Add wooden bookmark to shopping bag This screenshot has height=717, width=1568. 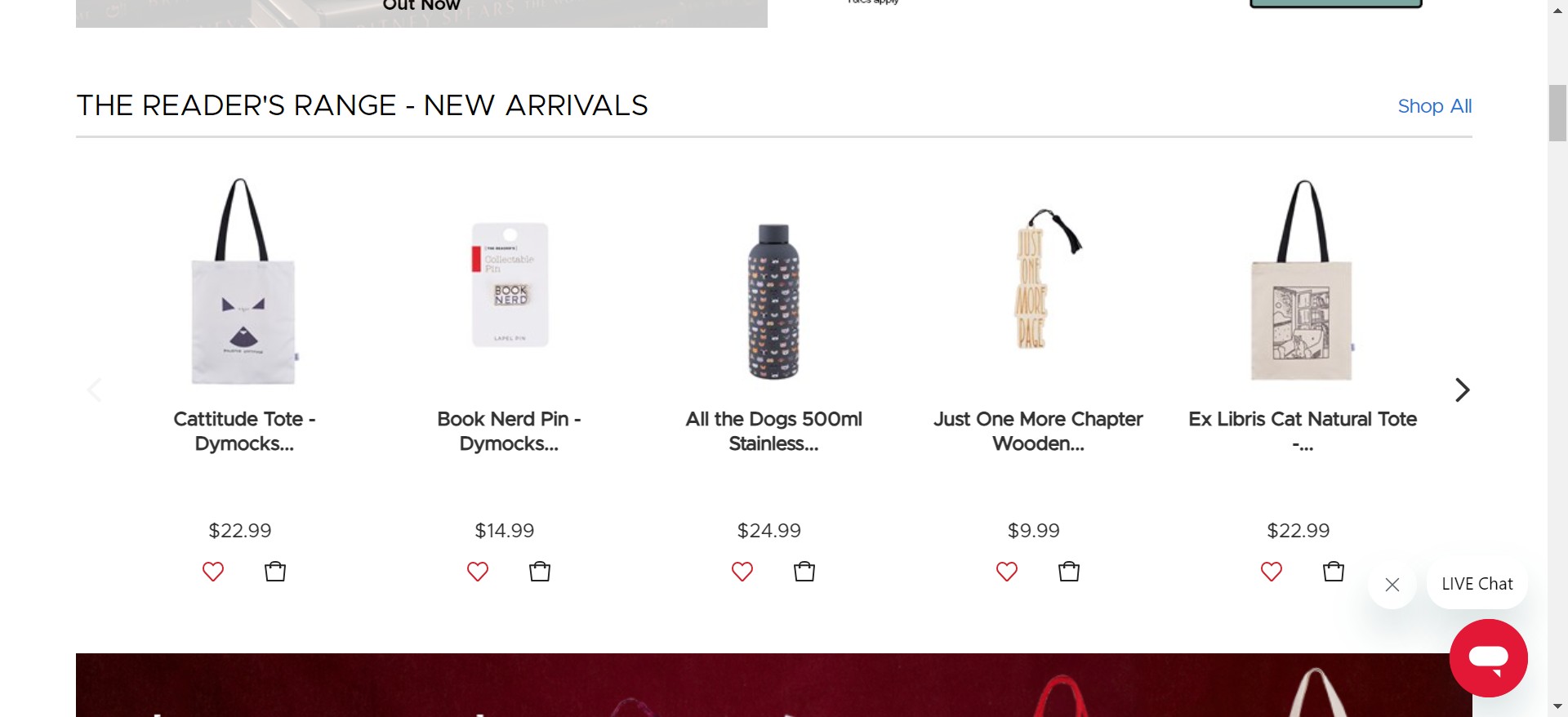click(1069, 571)
